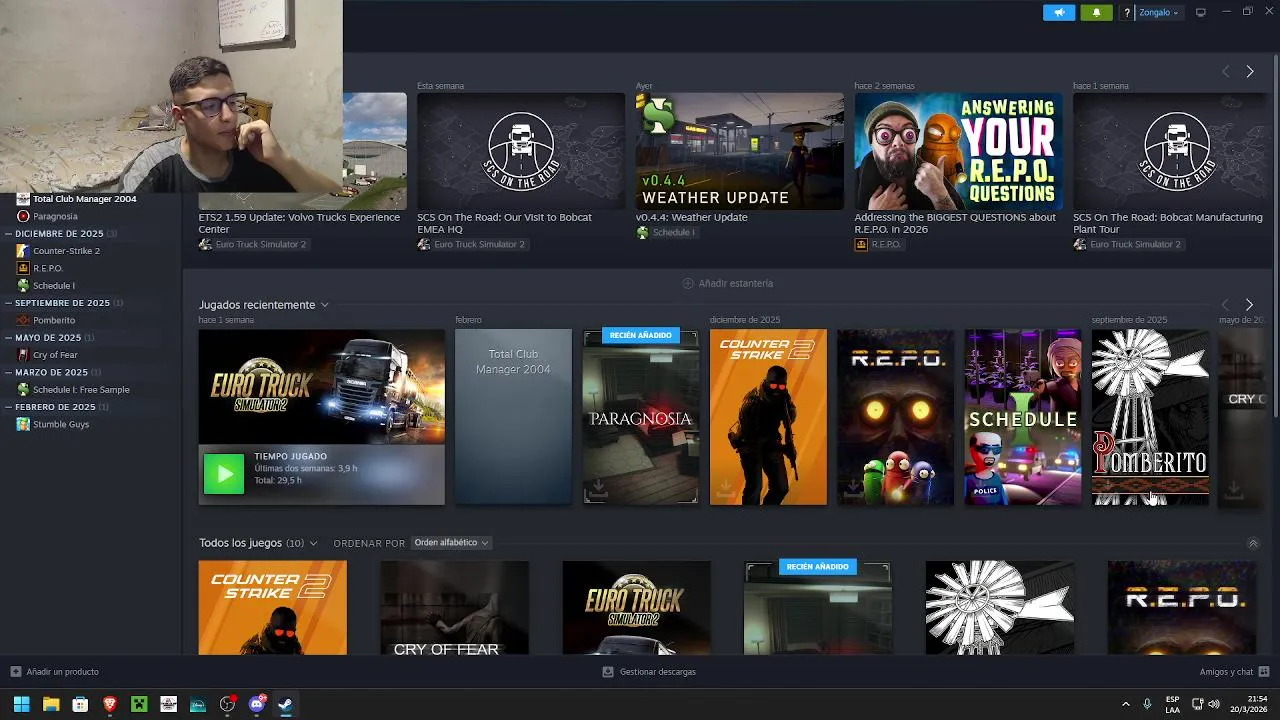Select Schedule I in the sidebar list
Image resolution: width=1280 pixels, height=720 pixels.
point(54,285)
